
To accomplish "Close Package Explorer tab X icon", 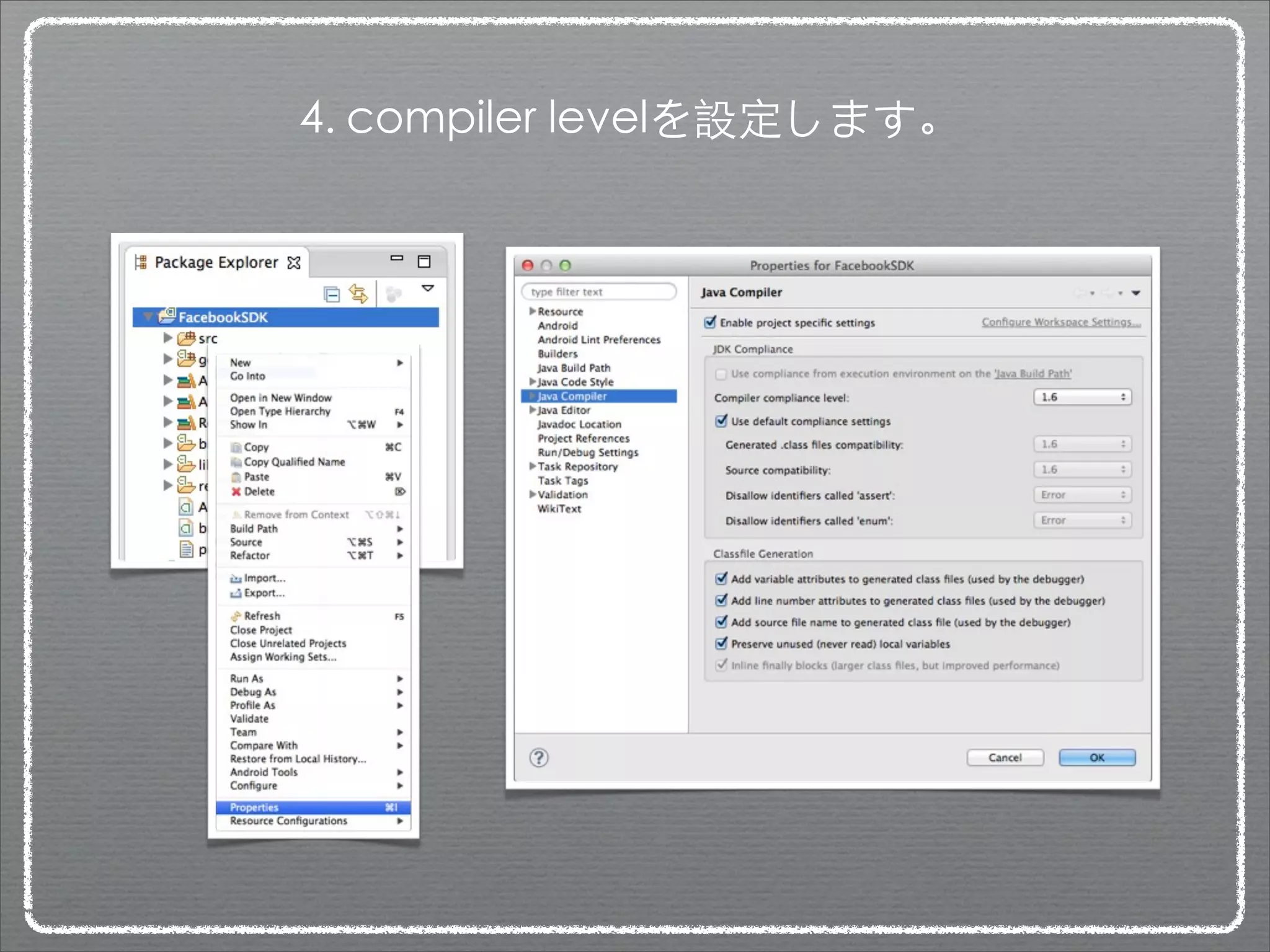I will tap(294, 263).
